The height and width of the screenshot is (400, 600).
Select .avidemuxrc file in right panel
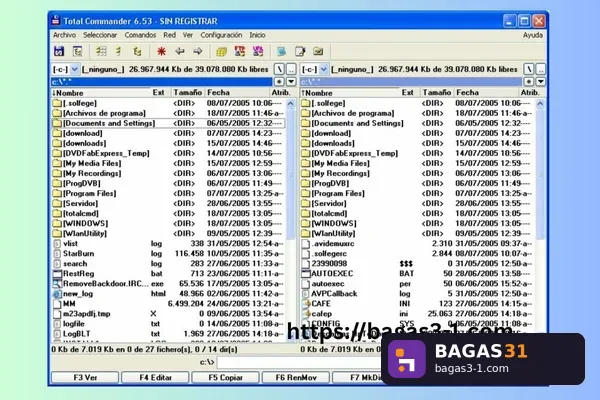(x=417, y=244)
